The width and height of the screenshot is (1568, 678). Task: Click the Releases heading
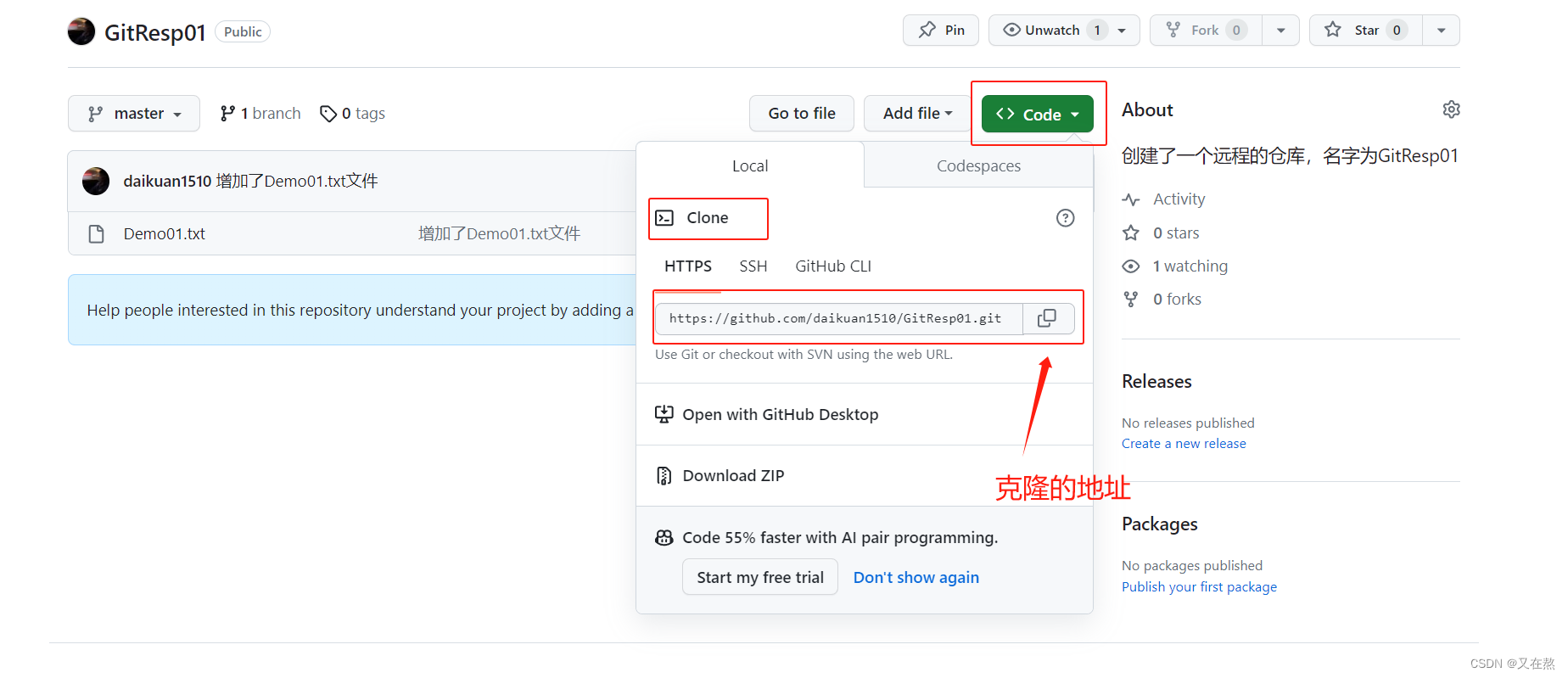point(1156,382)
